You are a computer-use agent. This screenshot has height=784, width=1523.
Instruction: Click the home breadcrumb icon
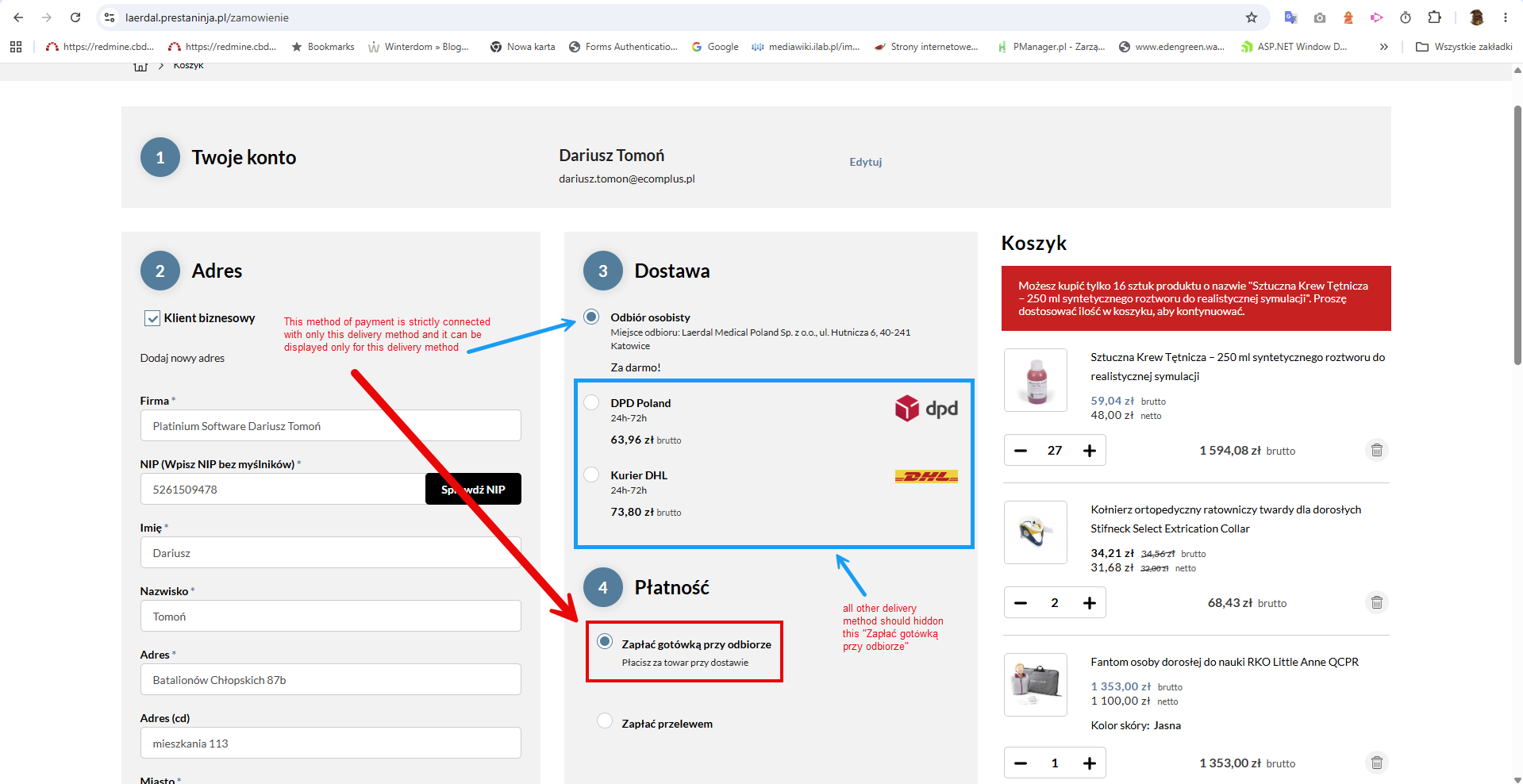140,67
